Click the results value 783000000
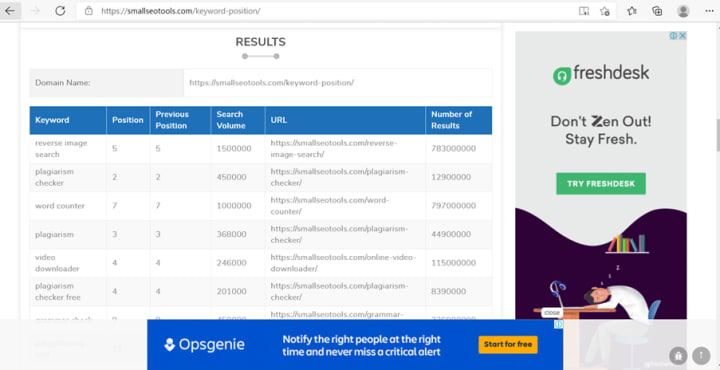 tap(454, 149)
